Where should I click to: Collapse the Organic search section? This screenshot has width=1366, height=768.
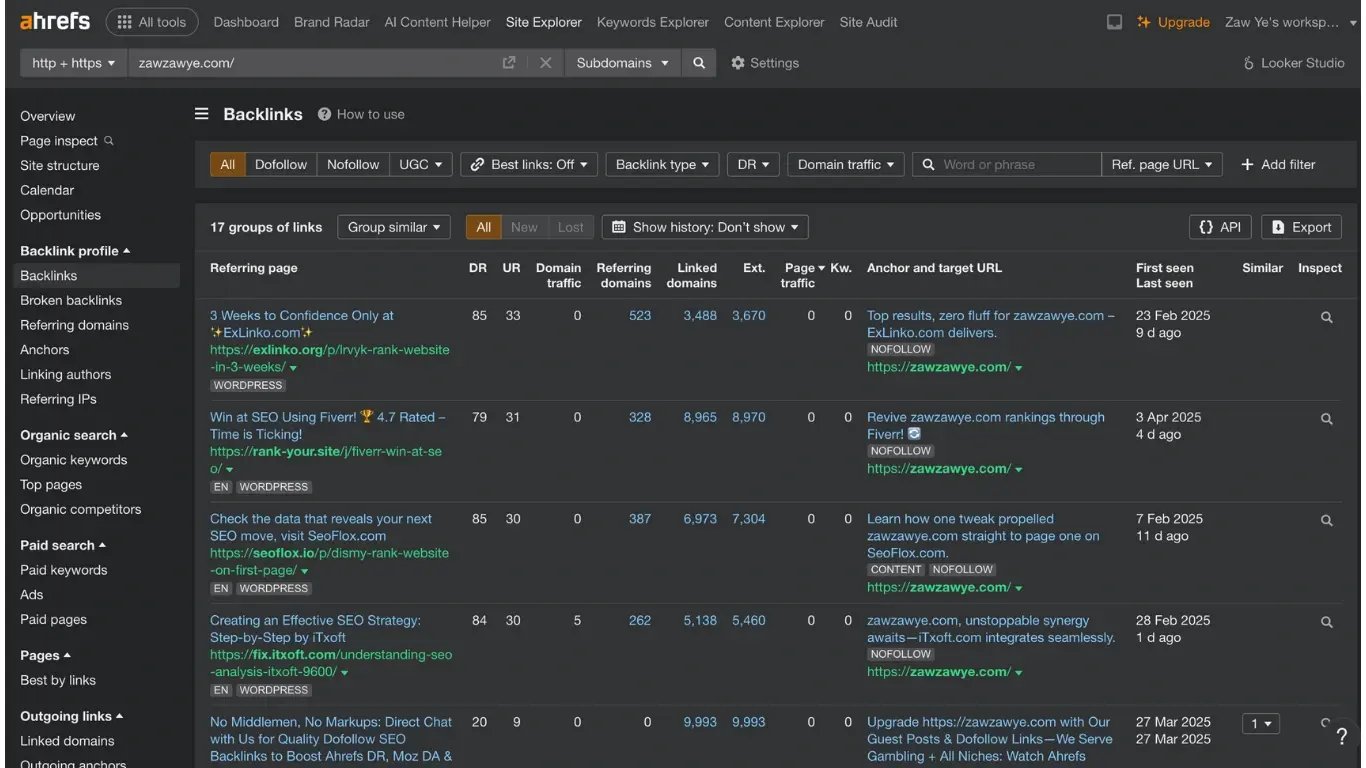pos(74,435)
